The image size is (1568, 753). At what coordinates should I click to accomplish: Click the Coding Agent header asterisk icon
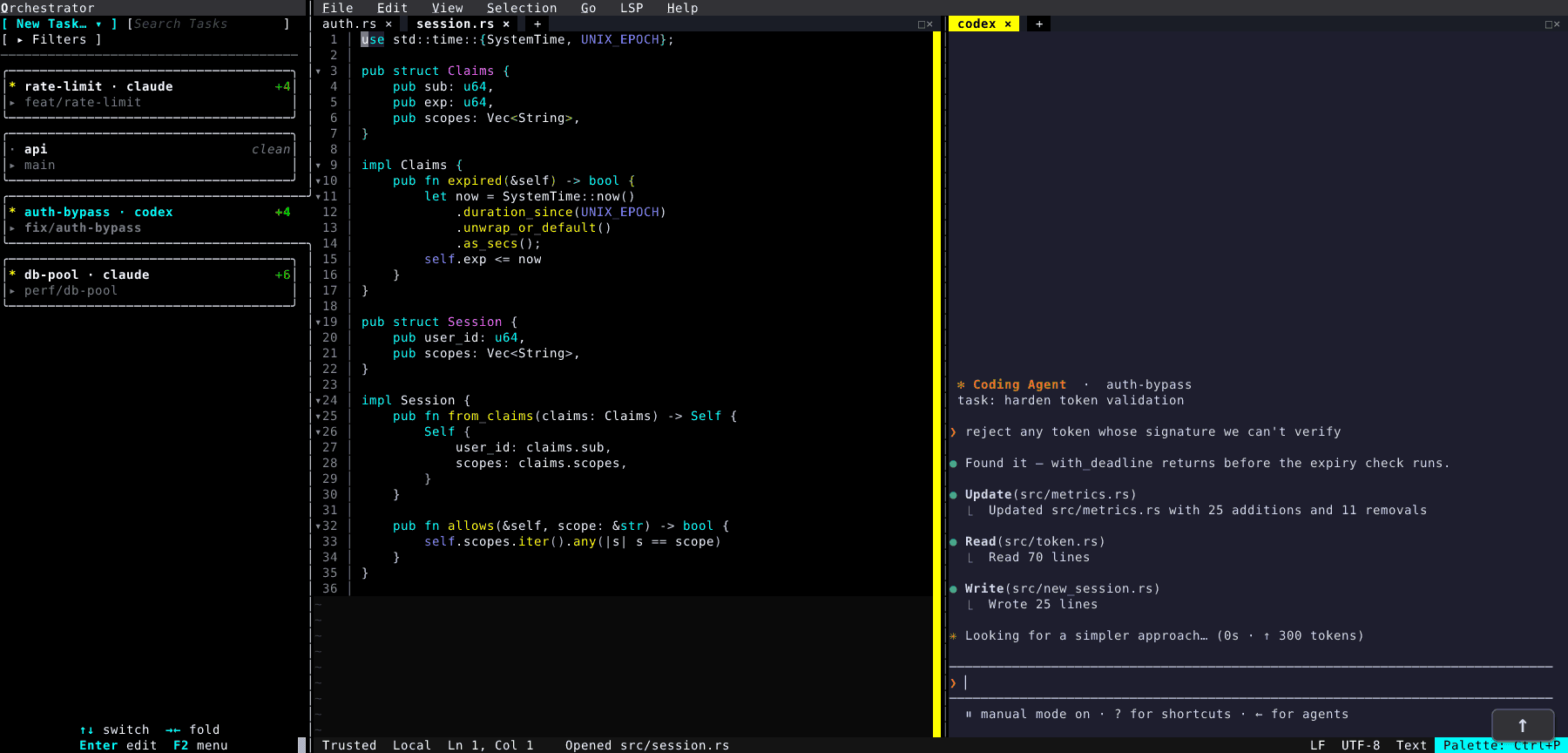pos(961,384)
